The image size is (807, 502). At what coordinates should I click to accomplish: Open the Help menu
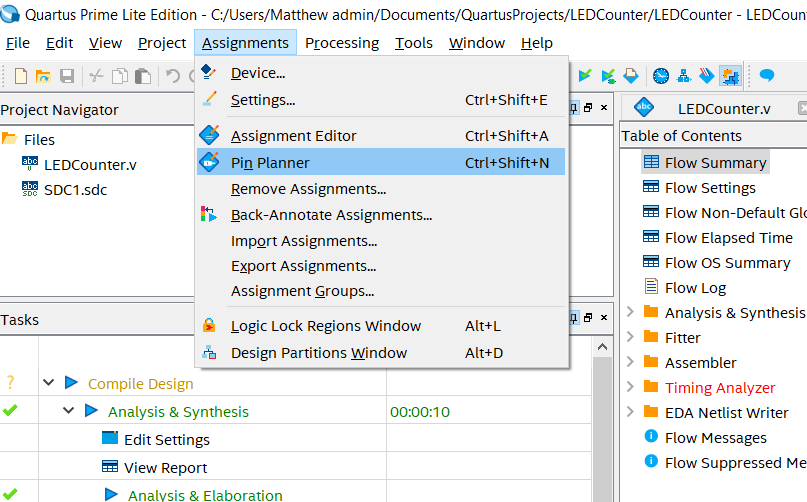[x=537, y=43]
